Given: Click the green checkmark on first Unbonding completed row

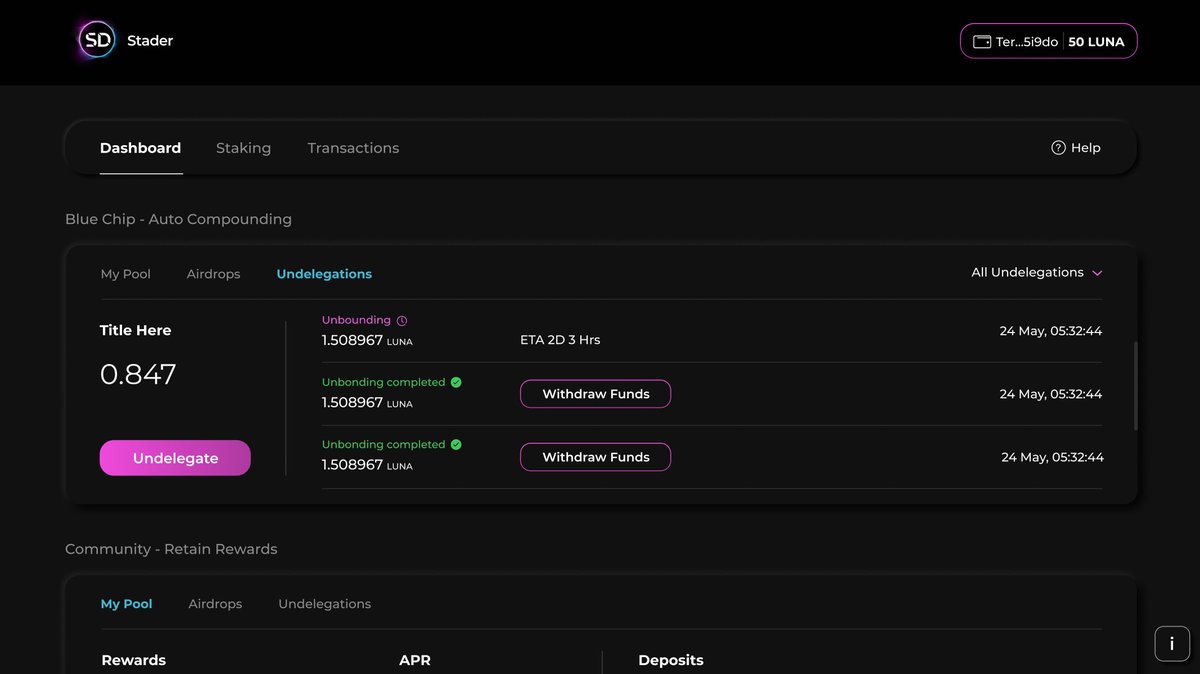Looking at the screenshot, I should point(456,381).
